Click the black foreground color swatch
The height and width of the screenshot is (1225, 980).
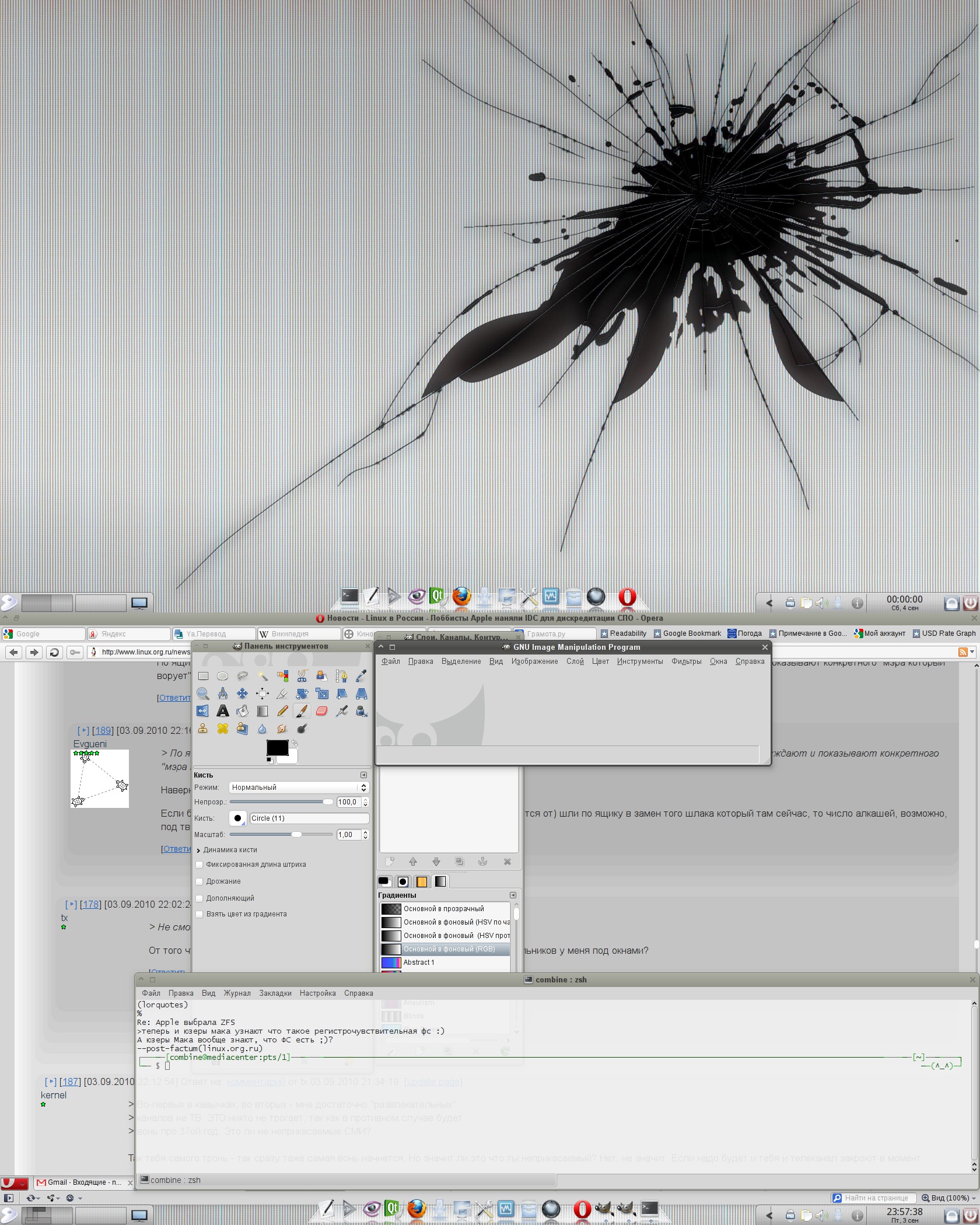tap(277, 747)
